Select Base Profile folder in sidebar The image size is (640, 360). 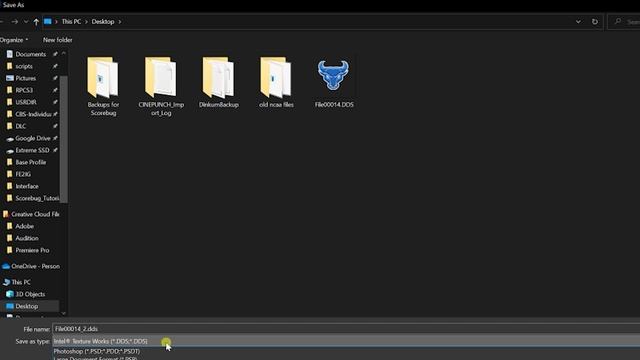pos(30,162)
